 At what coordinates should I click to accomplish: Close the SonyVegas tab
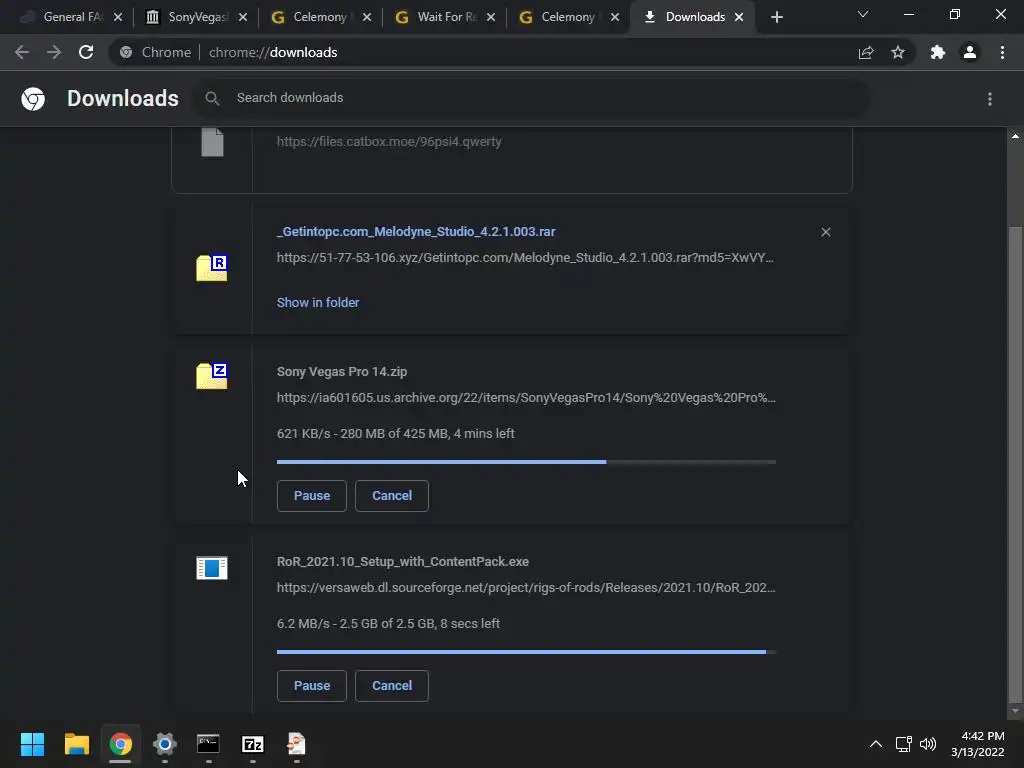[243, 17]
